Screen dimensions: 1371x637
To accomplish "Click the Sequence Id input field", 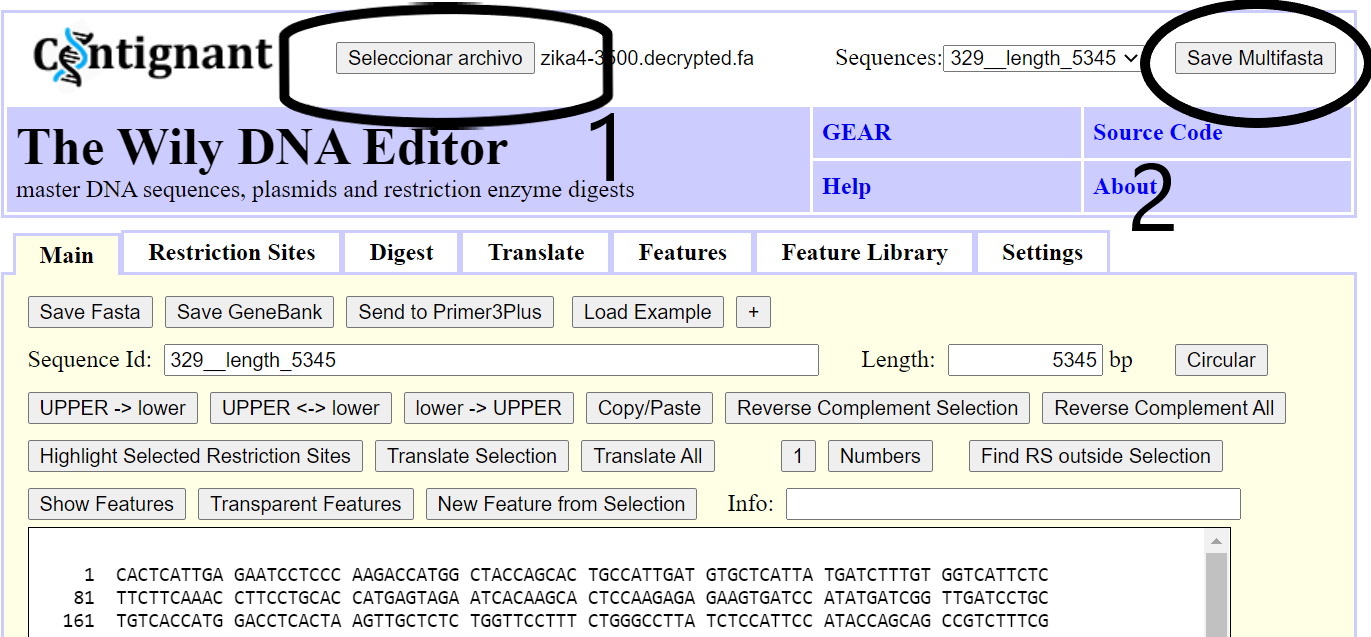I will click(491, 360).
